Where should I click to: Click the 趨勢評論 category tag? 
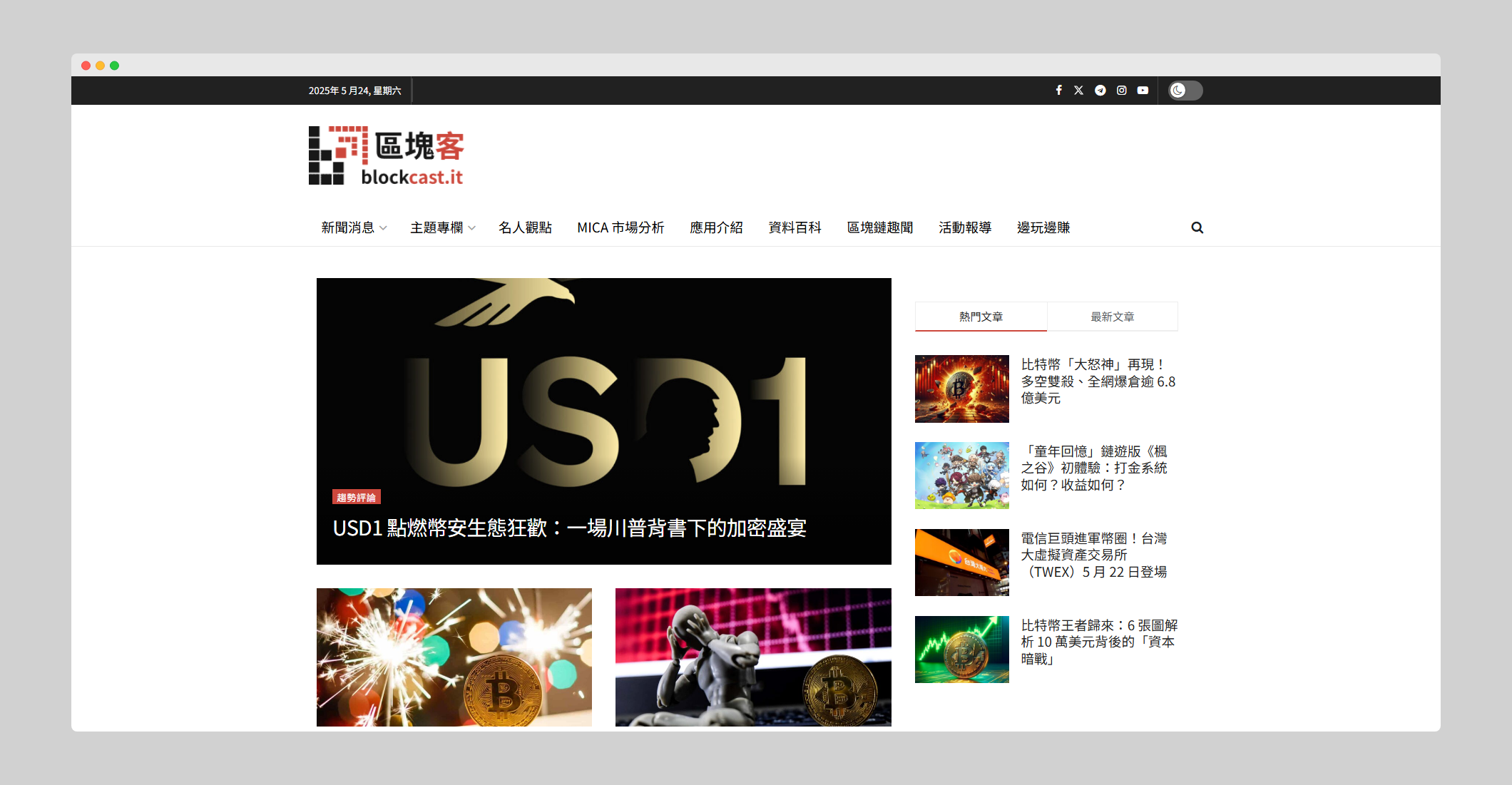pos(356,497)
